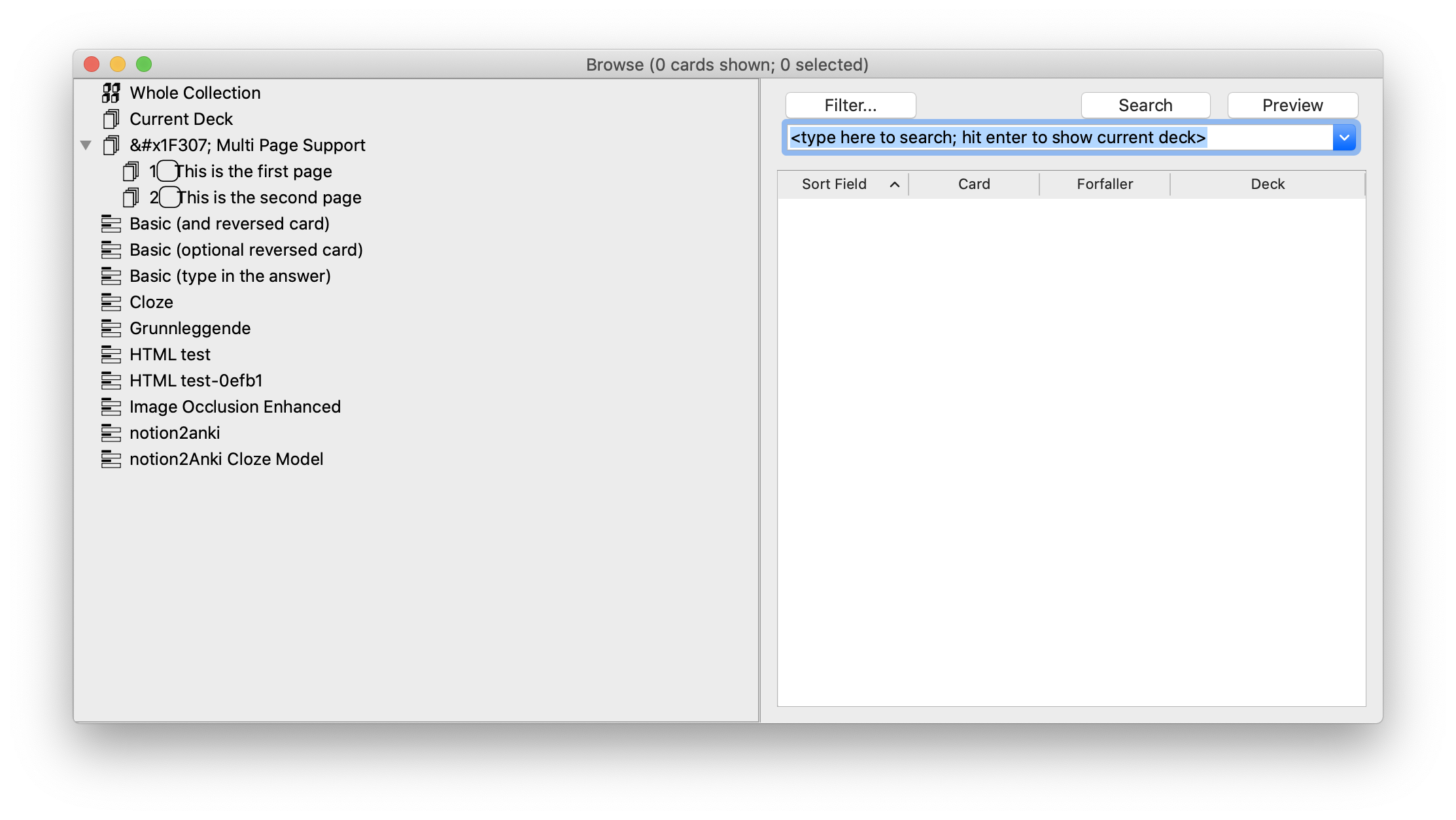The width and height of the screenshot is (1456, 820).
Task: Toggle the Sort Field sort direction arrow
Action: coord(895,184)
